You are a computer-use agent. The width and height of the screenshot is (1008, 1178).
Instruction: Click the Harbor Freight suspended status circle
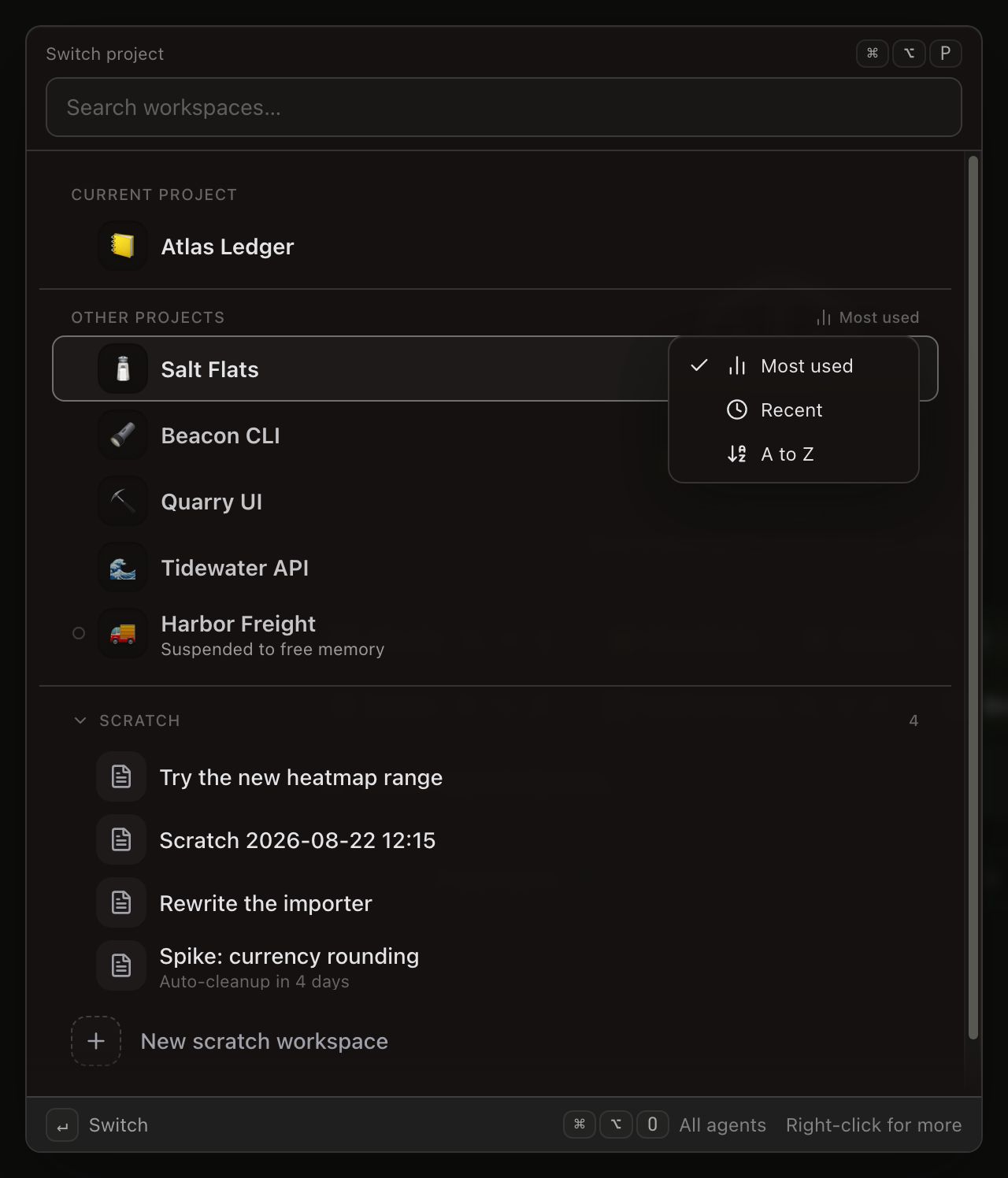pos(79,633)
